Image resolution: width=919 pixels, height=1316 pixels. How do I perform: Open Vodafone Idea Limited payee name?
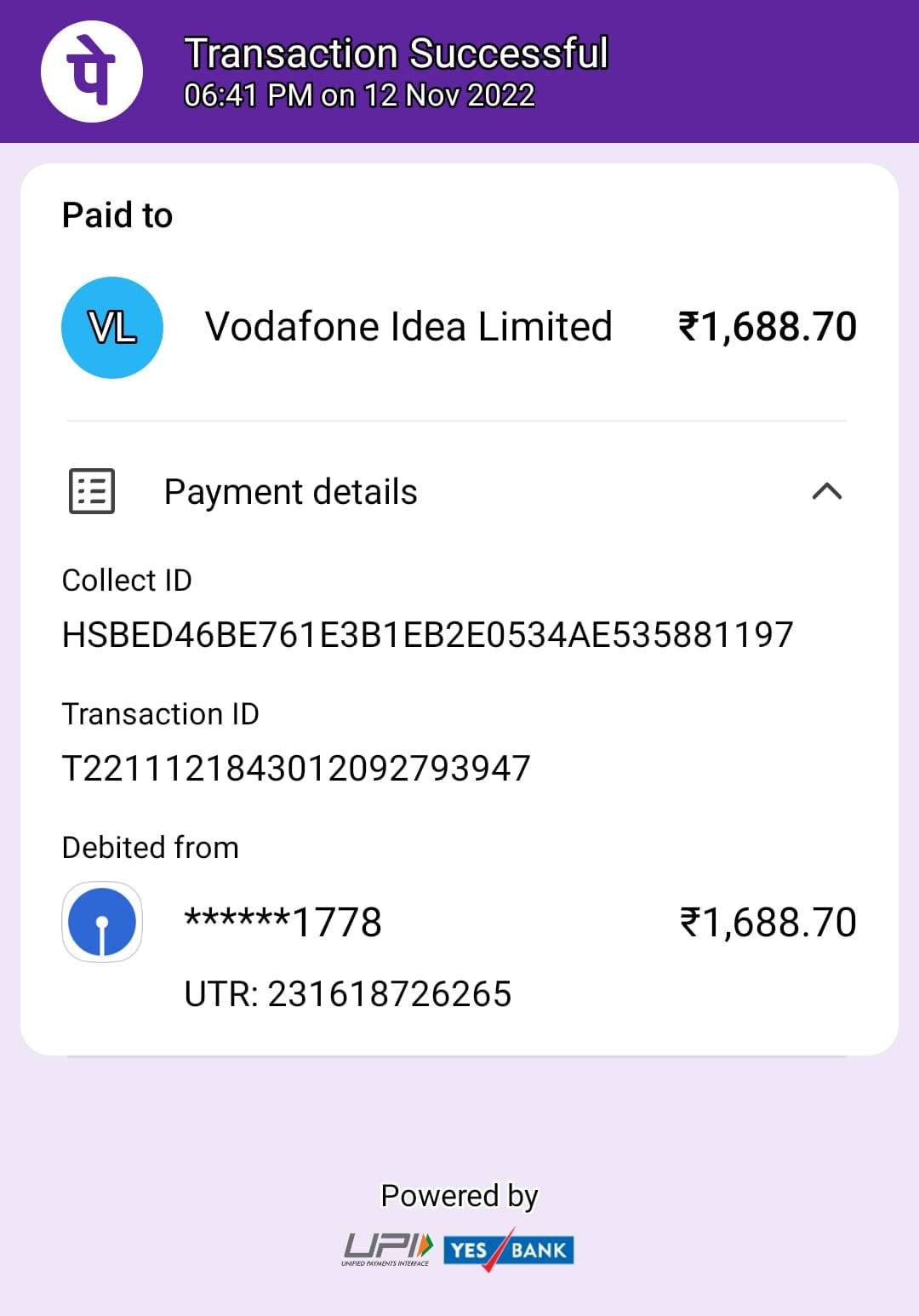pos(408,327)
